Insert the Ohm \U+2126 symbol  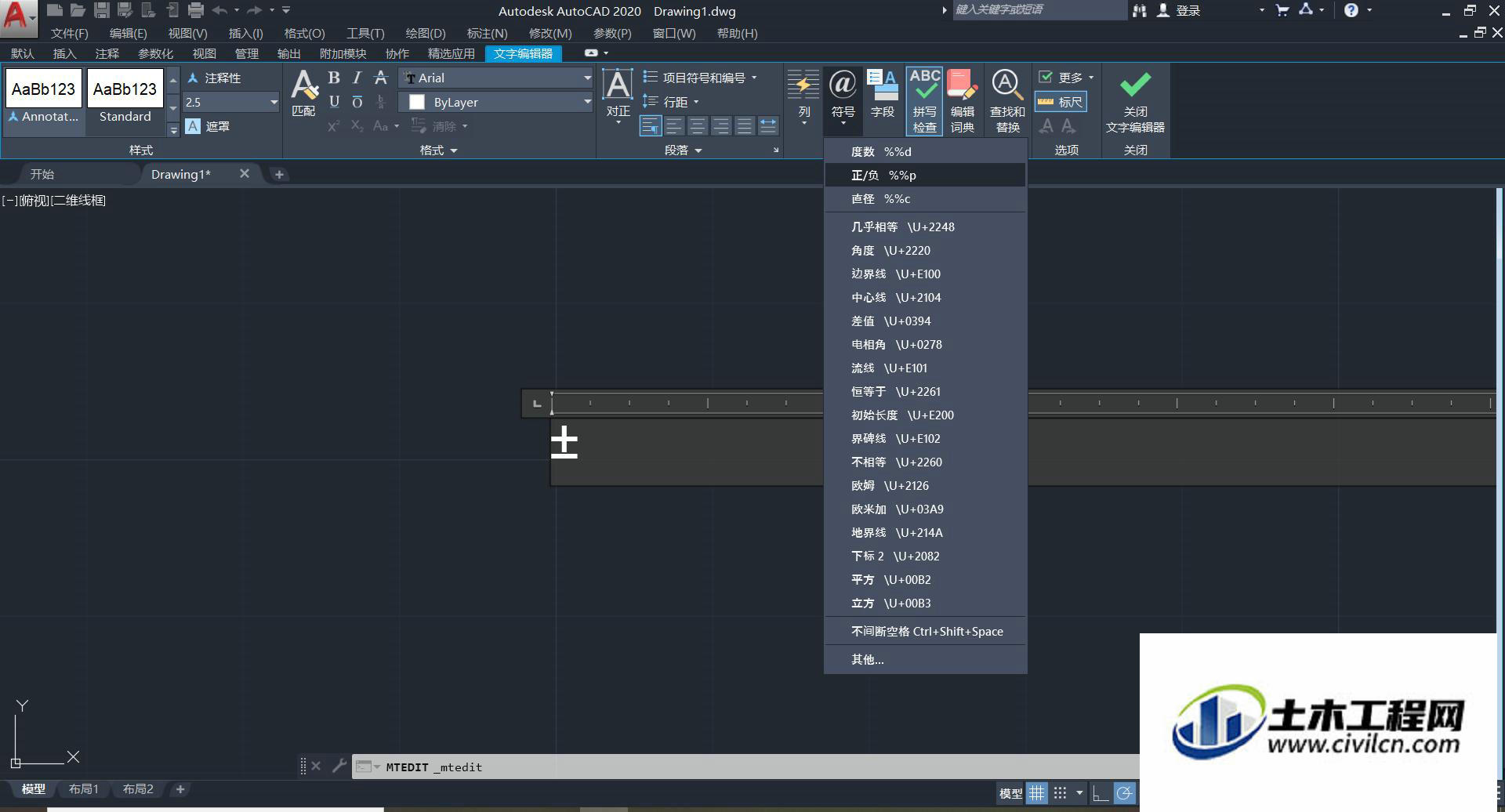click(925, 485)
